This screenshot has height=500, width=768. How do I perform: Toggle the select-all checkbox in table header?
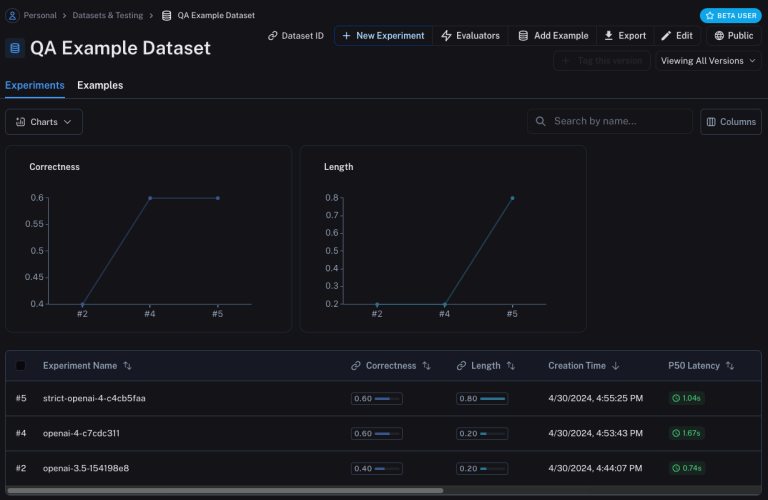21,366
